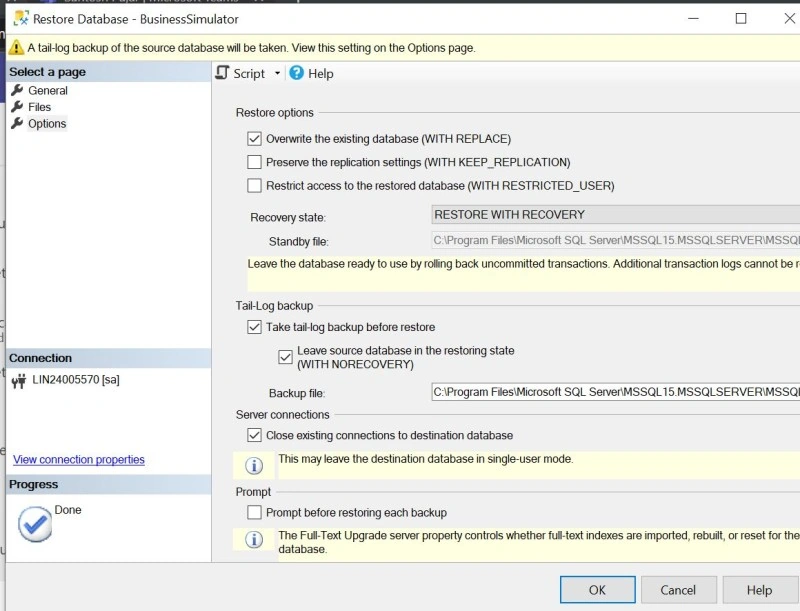Open the General page
This screenshot has width=800, height=611.
click(48, 90)
